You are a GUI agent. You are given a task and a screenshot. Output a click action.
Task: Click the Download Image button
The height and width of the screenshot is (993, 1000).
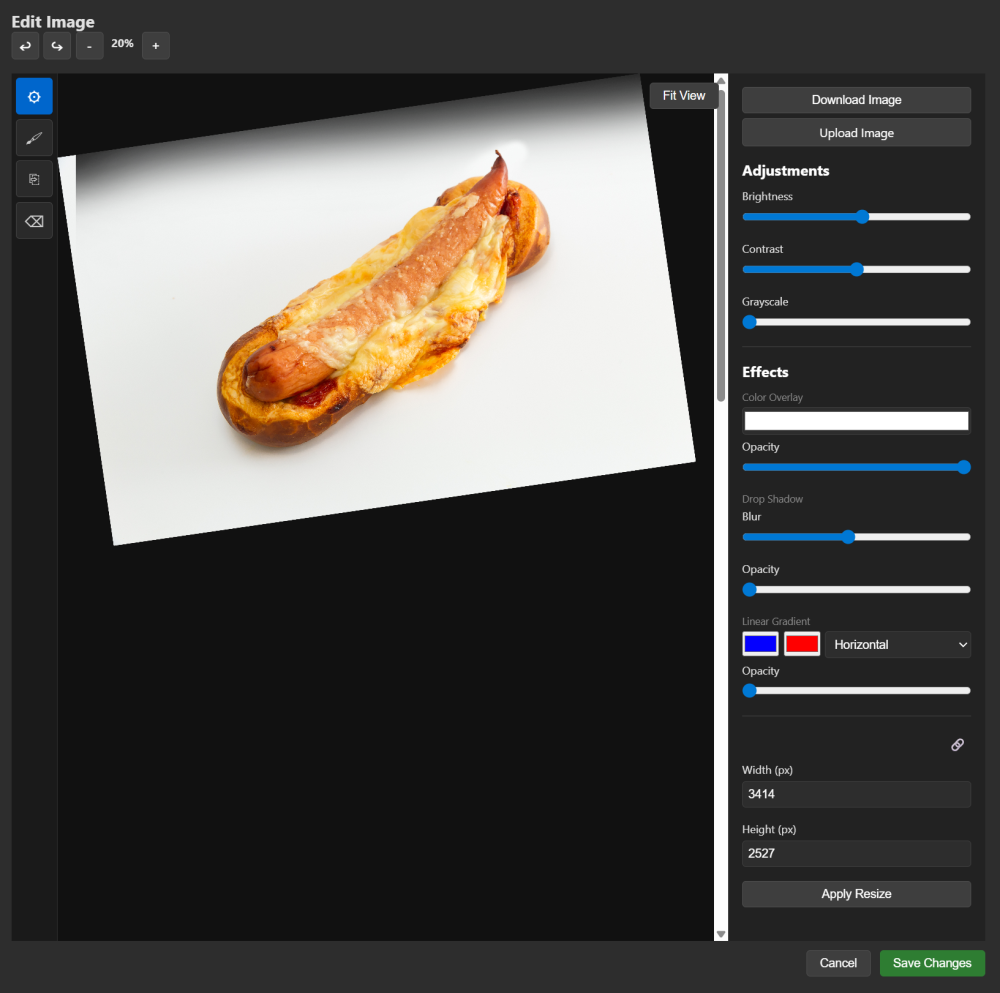coord(856,100)
